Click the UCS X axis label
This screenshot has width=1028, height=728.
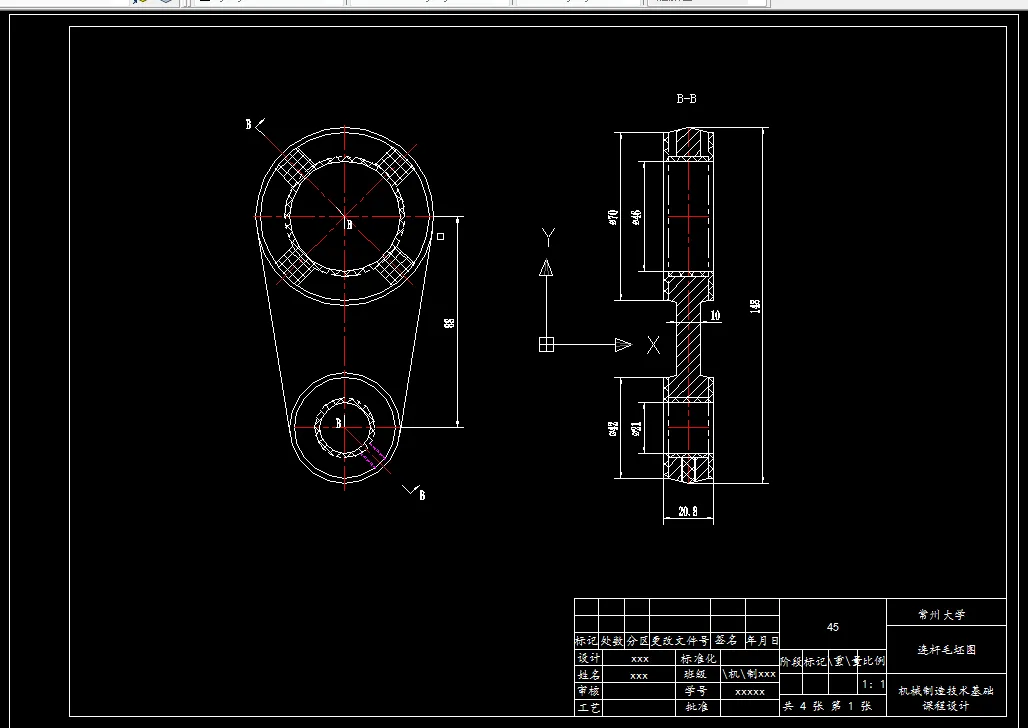(x=654, y=345)
